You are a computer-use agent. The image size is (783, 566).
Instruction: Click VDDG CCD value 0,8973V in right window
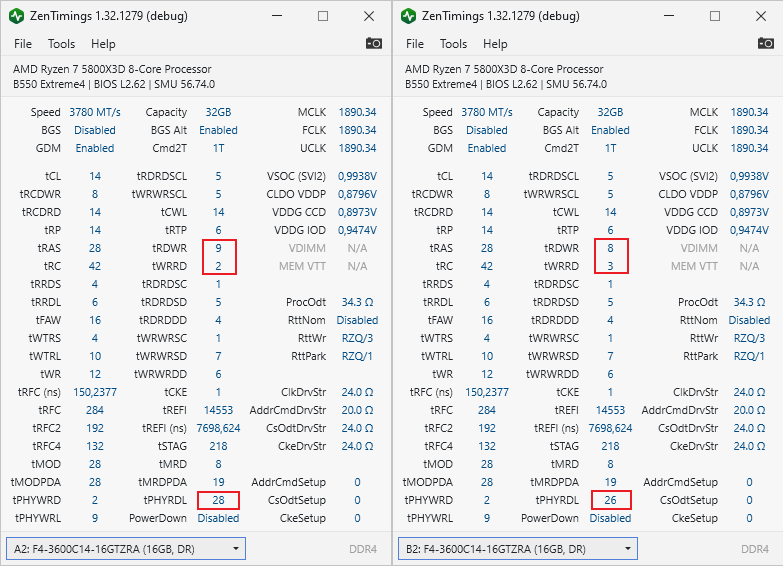coord(750,212)
